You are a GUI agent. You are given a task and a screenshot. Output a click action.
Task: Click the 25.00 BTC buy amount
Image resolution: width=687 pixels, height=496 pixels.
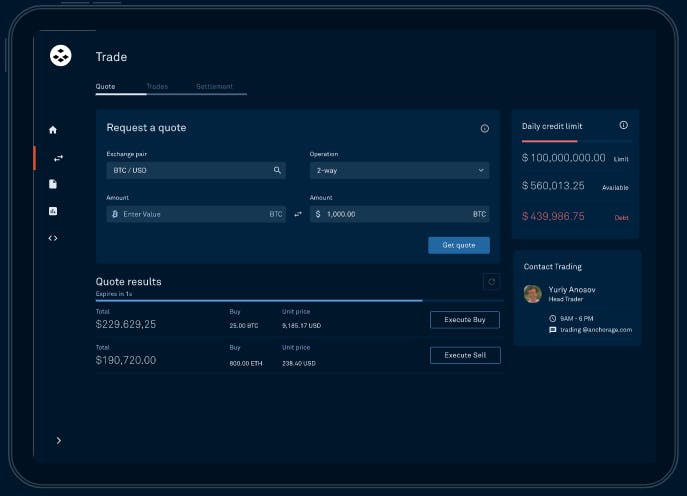244,326
